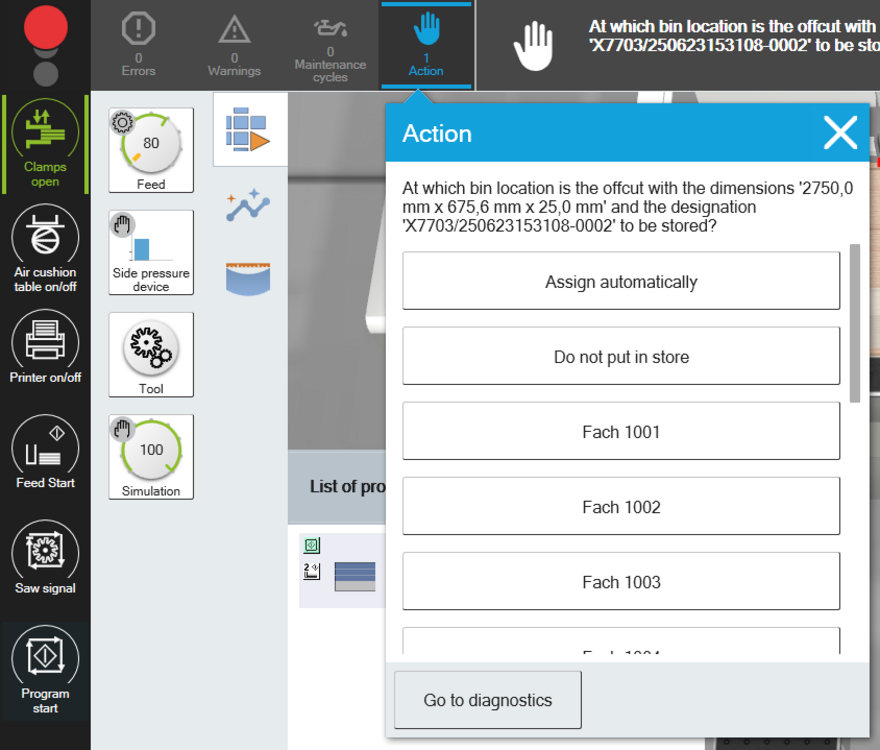Open the Side pressure device tile
The width and height of the screenshot is (880, 750).
pos(151,252)
